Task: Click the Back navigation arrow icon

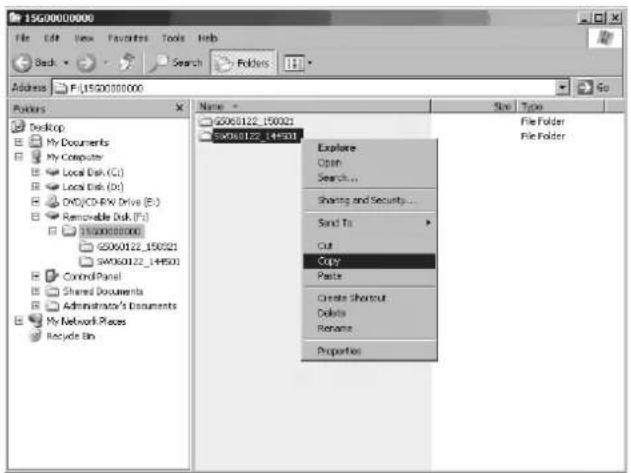Action: [22, 63]
